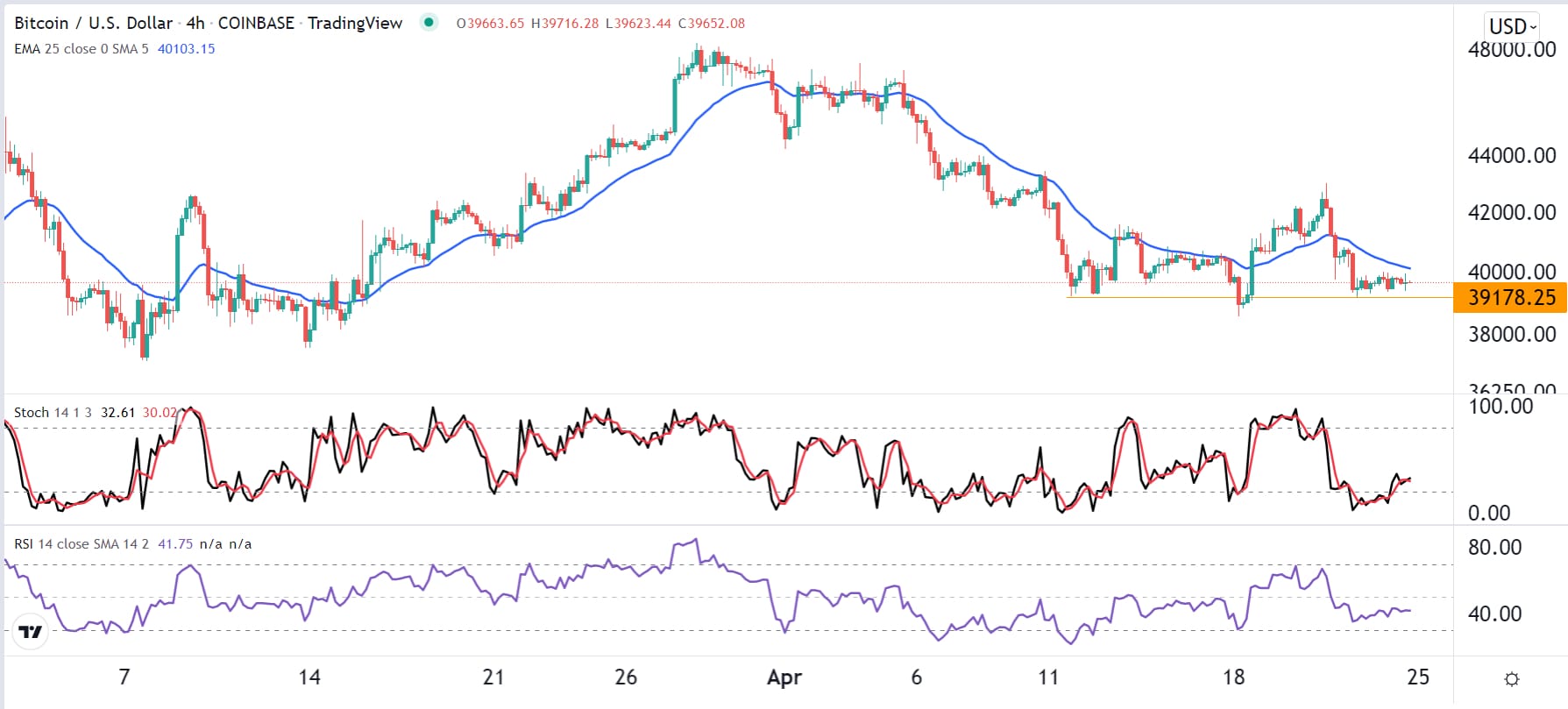Click the chart settings gear icon
Screen dimensions: 1568x709
click(1512, 679)
